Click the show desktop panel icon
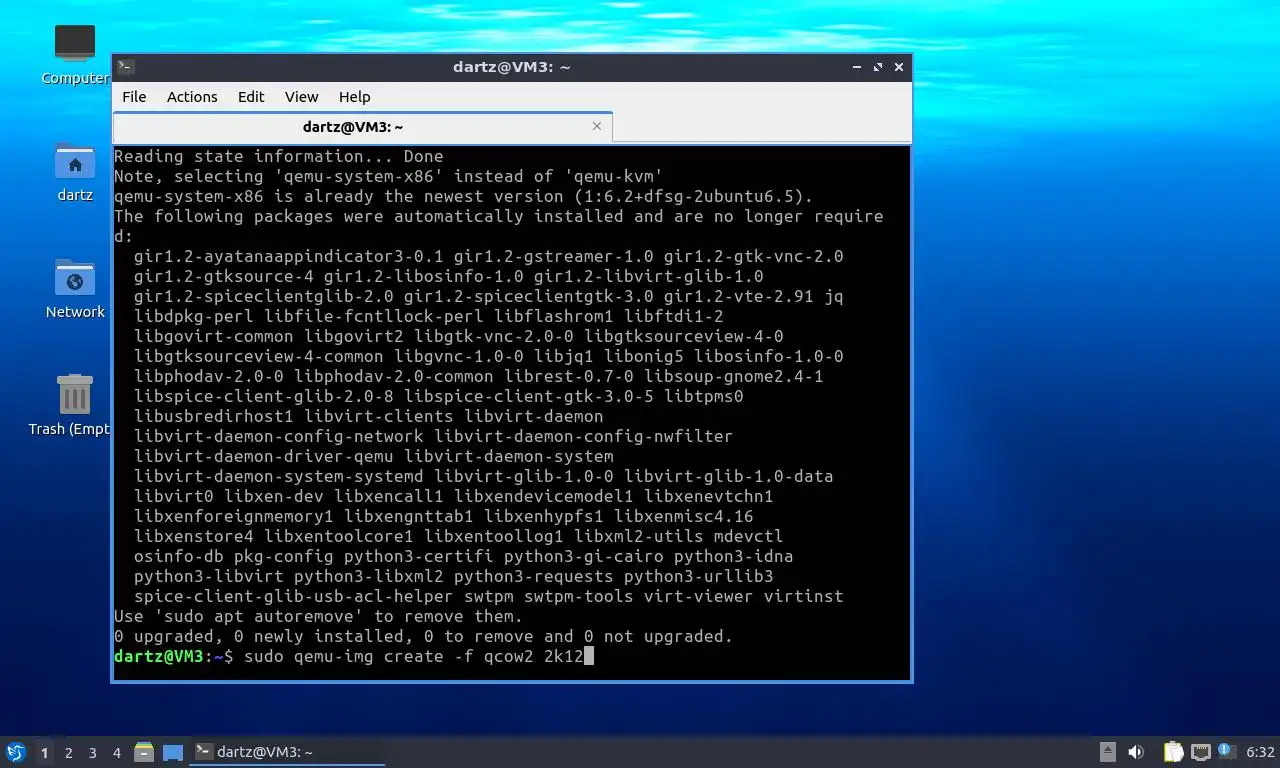Viewport: 1280px width, 768px height. pyautogui.click(x=173, y=752)
